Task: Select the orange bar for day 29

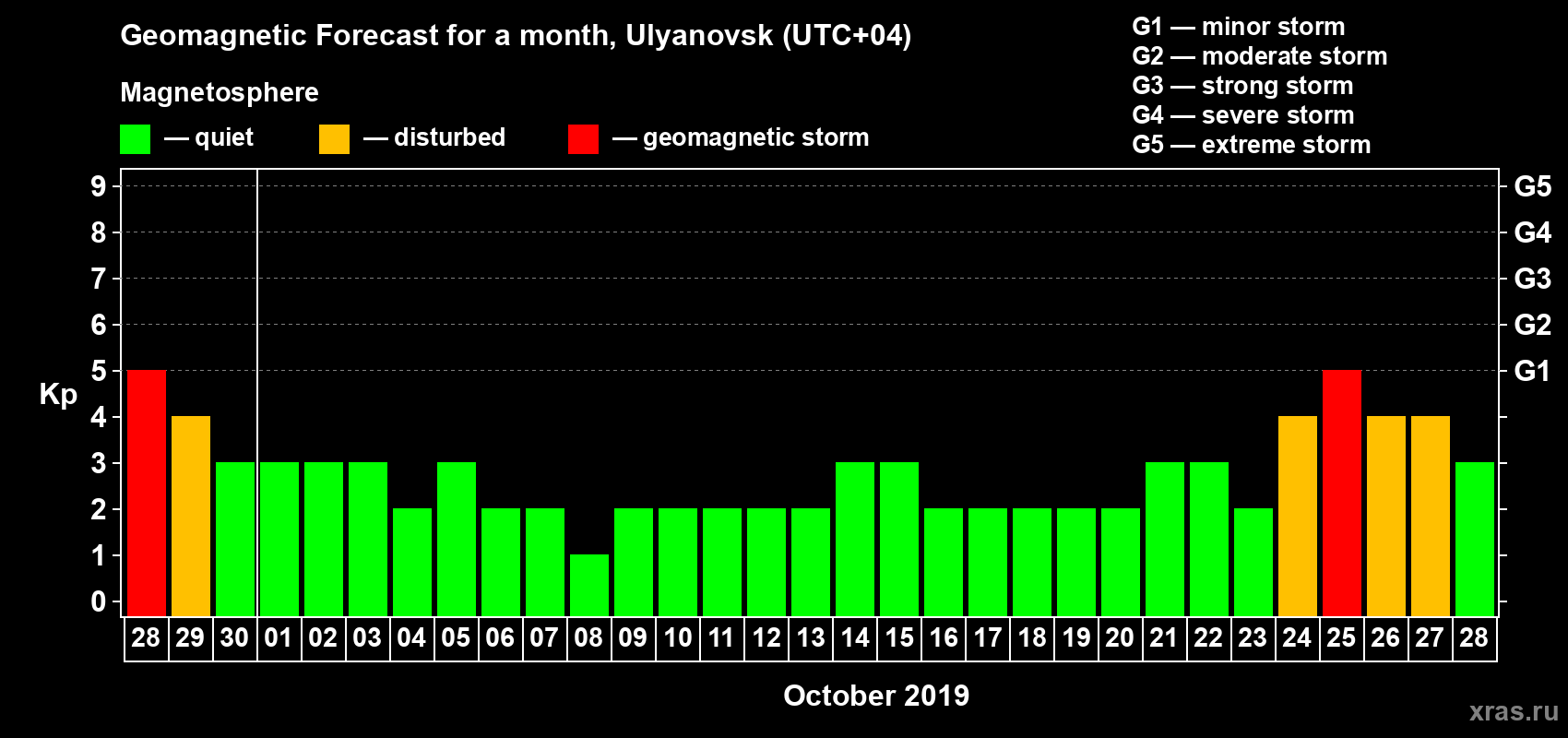Action: (x=191, y=516)
